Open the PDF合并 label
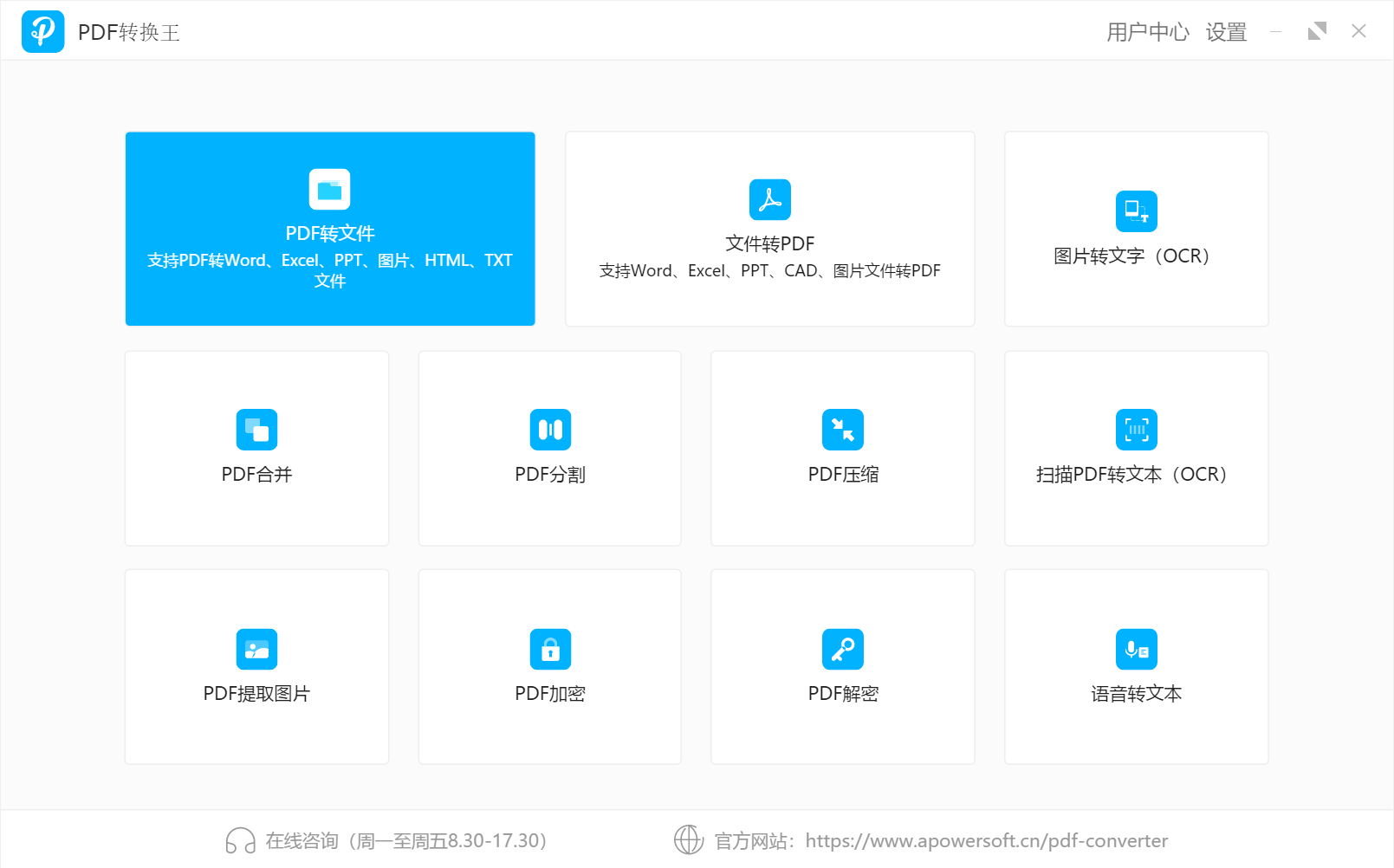The height and width of the screenshot is (868, 1394). point(256,474)
